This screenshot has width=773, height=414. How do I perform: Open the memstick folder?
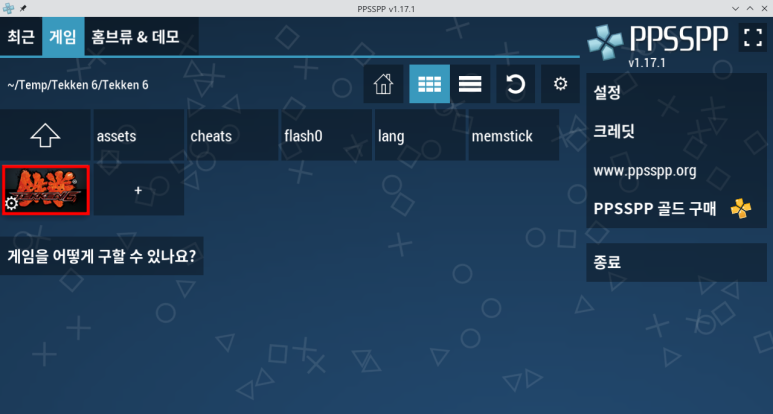pos(513,135)
